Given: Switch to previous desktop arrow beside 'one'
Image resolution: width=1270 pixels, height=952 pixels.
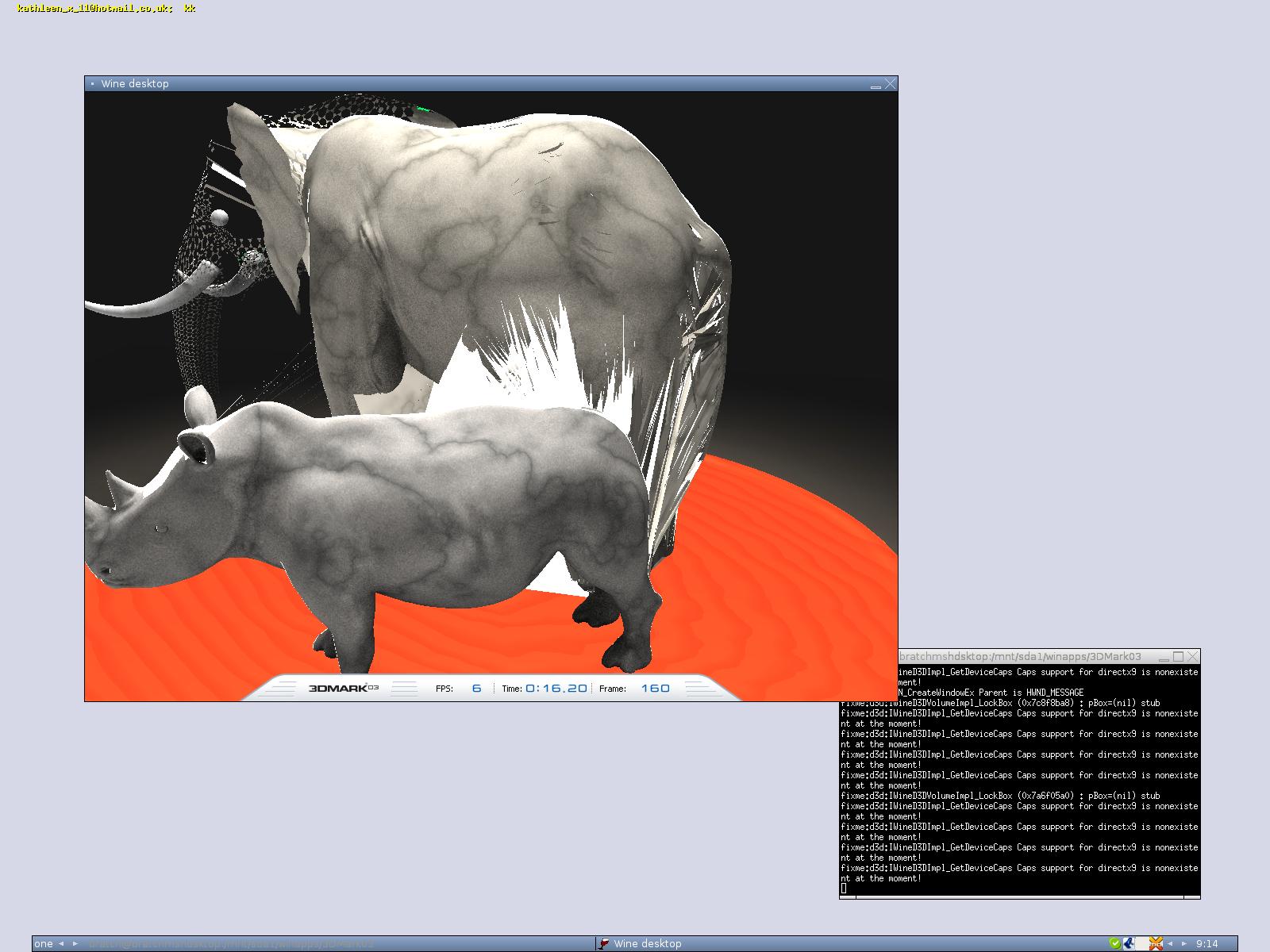Looking at the screenshot, I should (61, 943).
